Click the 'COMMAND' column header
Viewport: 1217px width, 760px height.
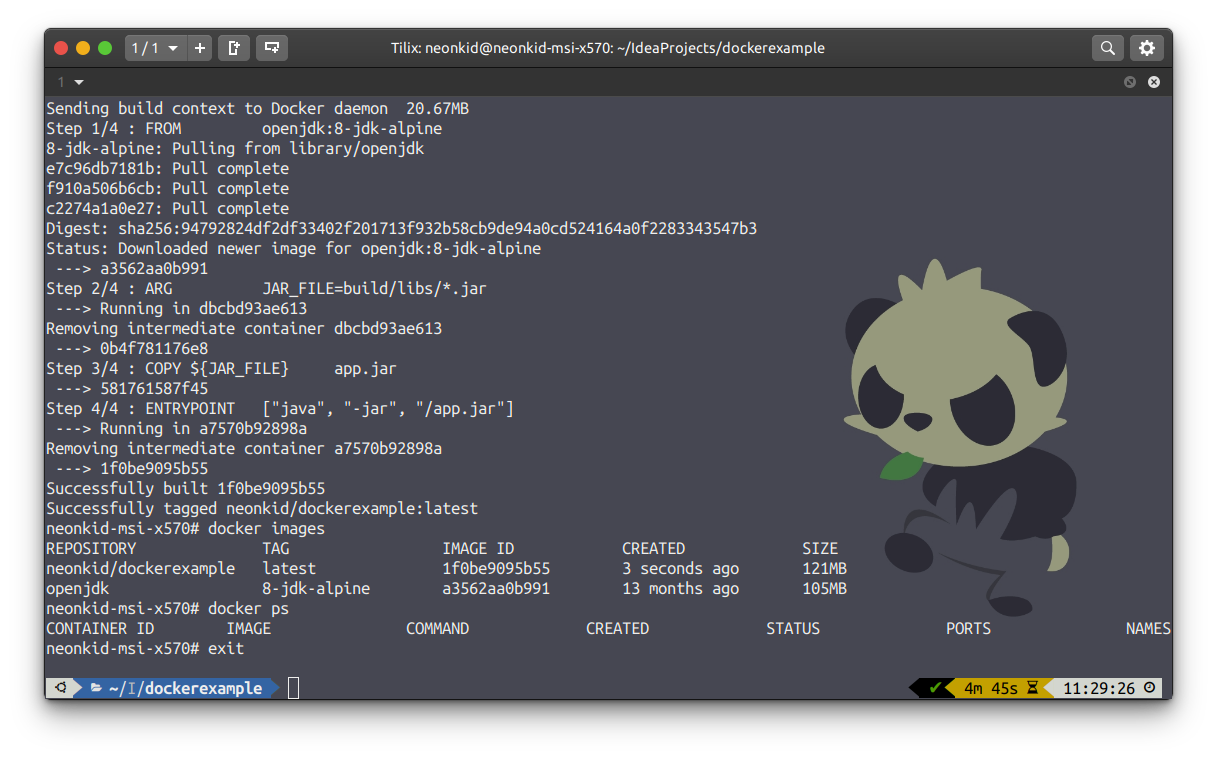(437, 629)
